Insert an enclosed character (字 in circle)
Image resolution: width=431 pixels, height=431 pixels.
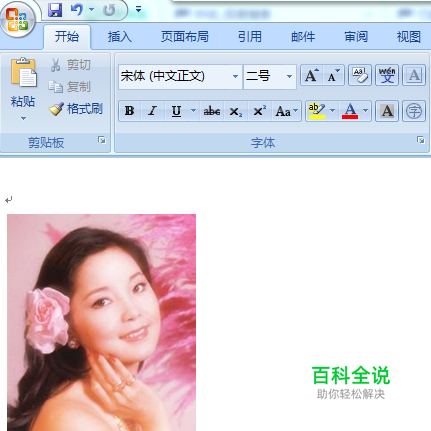[x=414, y=111]
